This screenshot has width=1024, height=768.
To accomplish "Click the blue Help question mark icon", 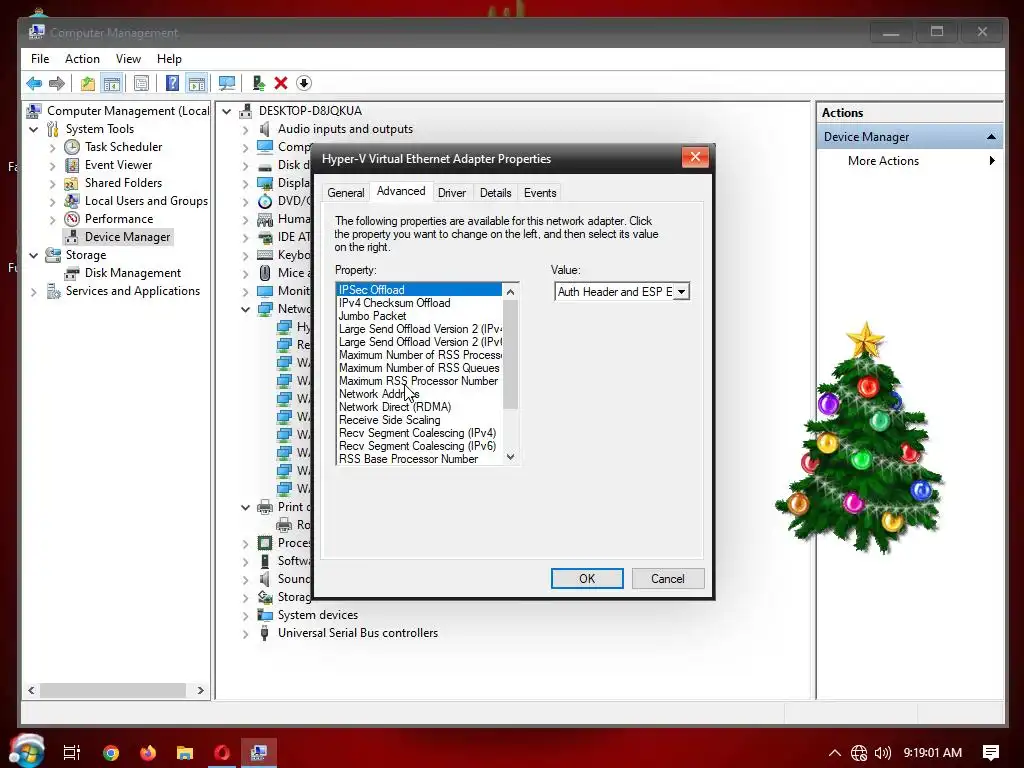I will pos(172,84).
